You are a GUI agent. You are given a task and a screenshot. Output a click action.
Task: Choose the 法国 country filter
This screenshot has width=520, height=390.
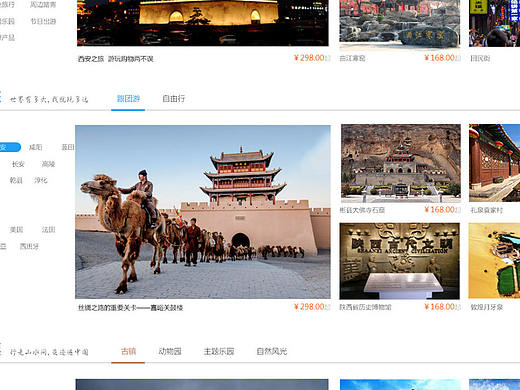pos(48,230)
